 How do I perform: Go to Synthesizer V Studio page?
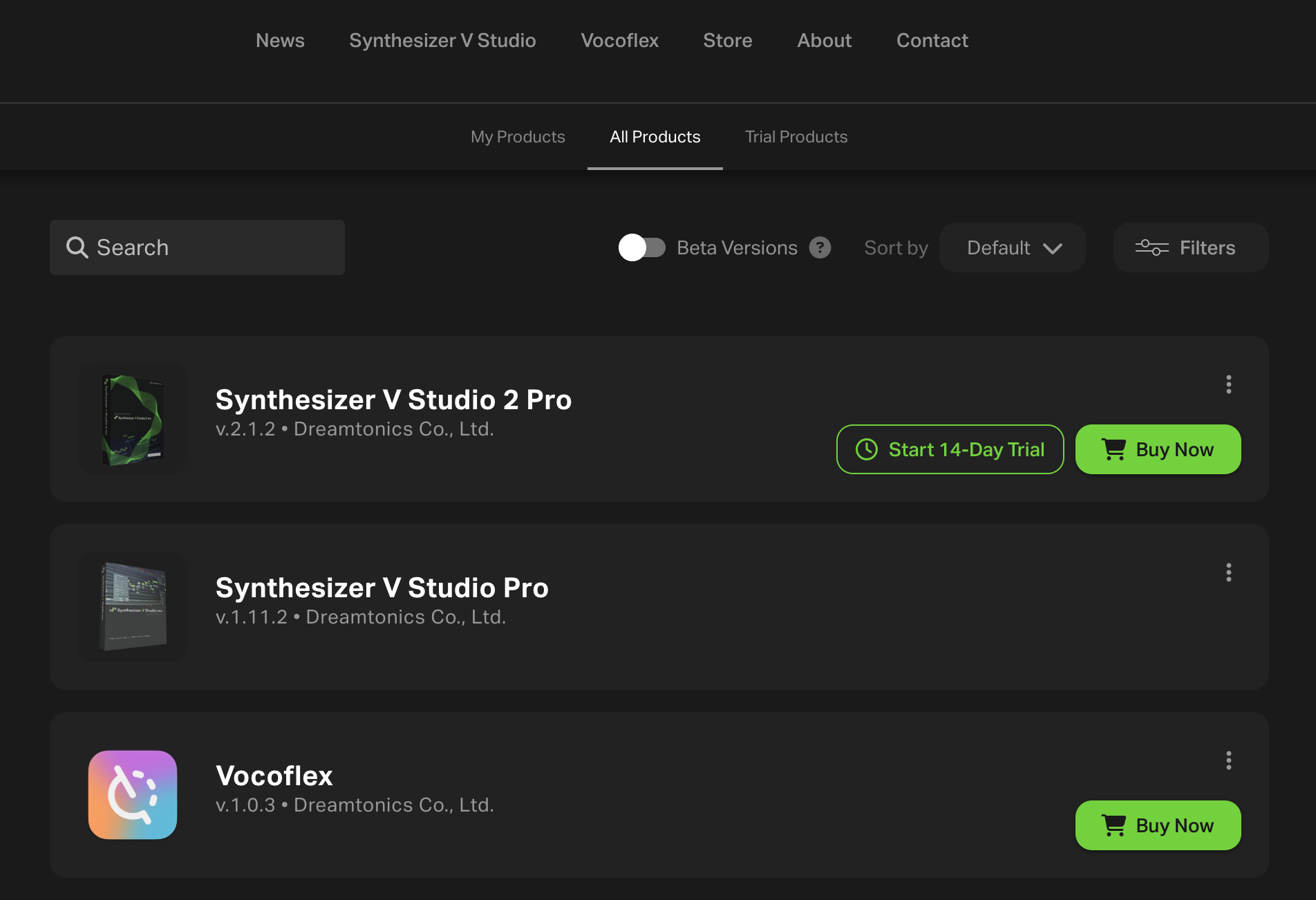[442, 40]
